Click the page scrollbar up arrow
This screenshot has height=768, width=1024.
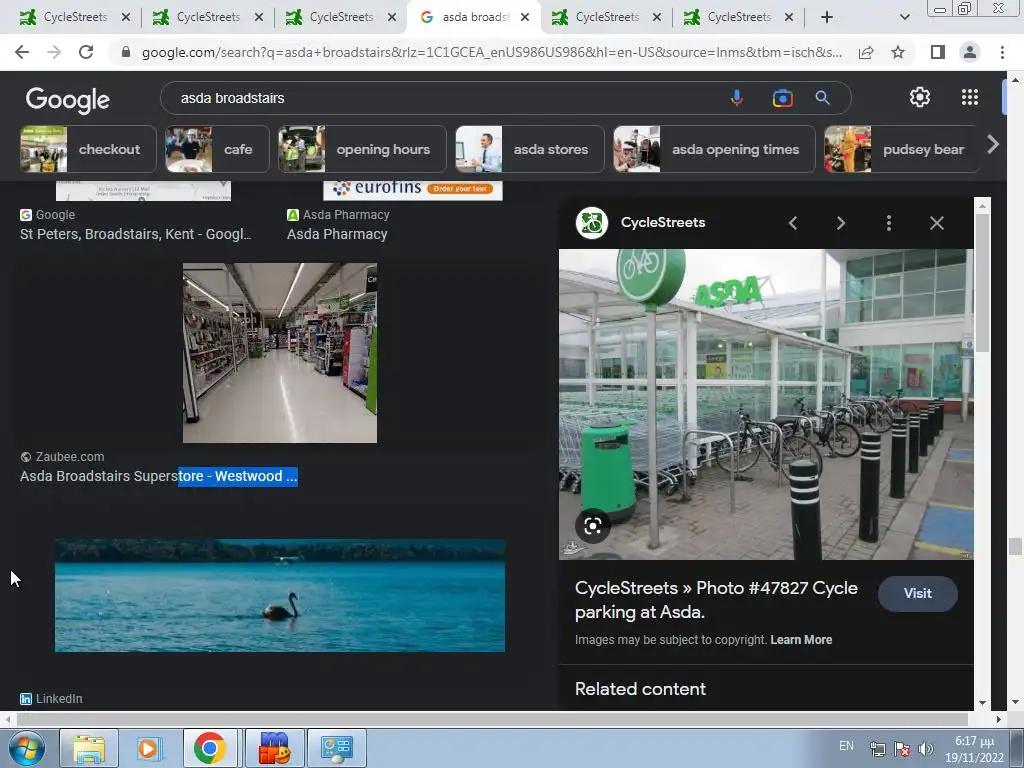point(1016,80)
